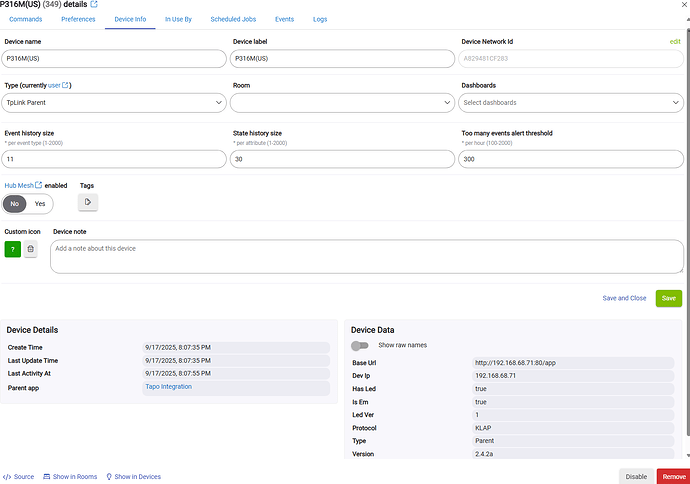690x484 pixels.
Task: Open device details in new window icon
Action: 94,4
